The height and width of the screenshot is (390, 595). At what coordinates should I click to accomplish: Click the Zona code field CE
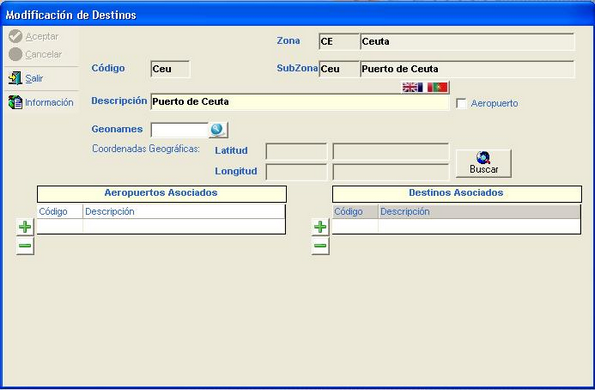[x=339, y=42]
